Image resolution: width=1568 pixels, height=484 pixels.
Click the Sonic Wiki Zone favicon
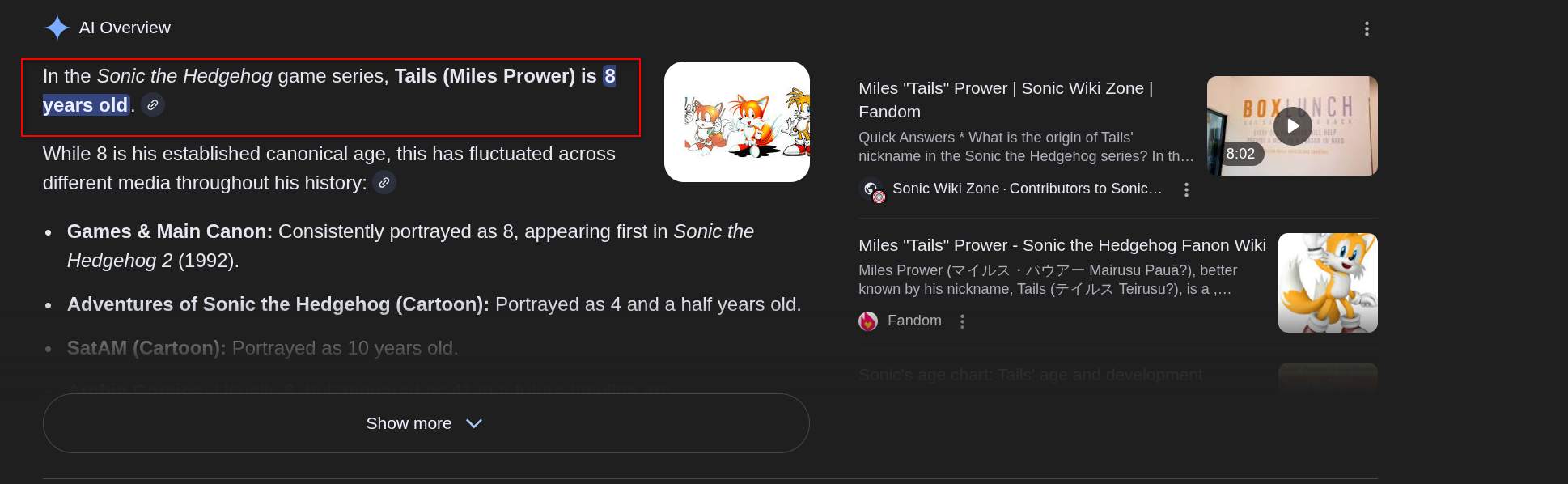pos(871,189)
